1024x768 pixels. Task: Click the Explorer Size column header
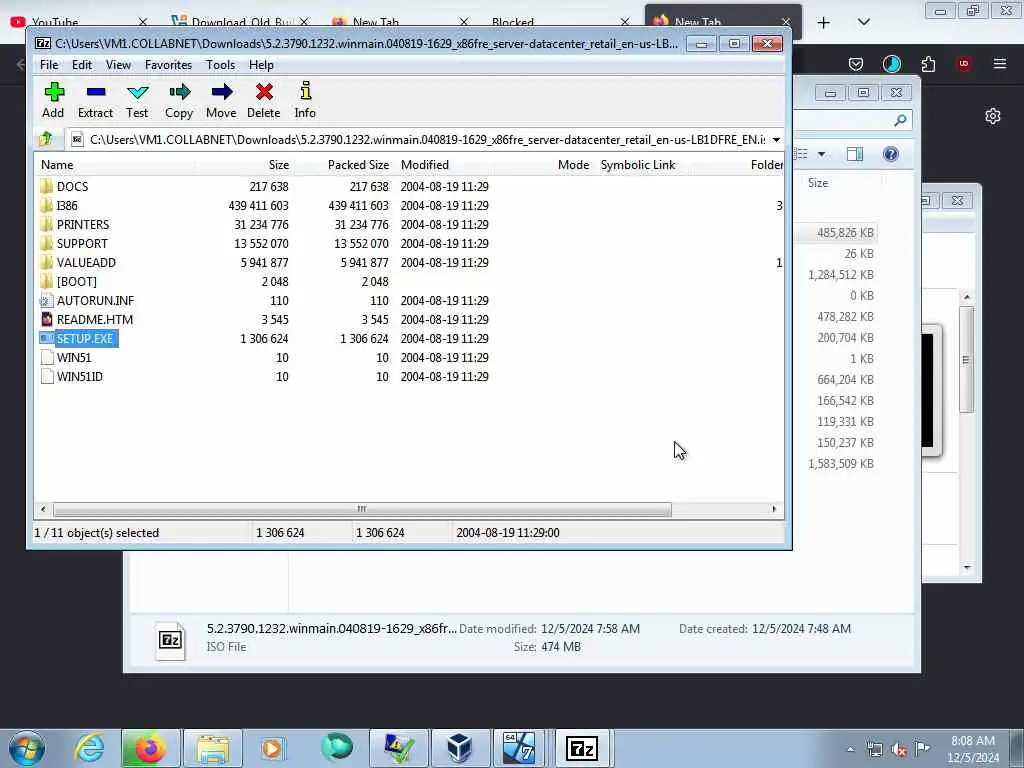(x=818, y=183)
